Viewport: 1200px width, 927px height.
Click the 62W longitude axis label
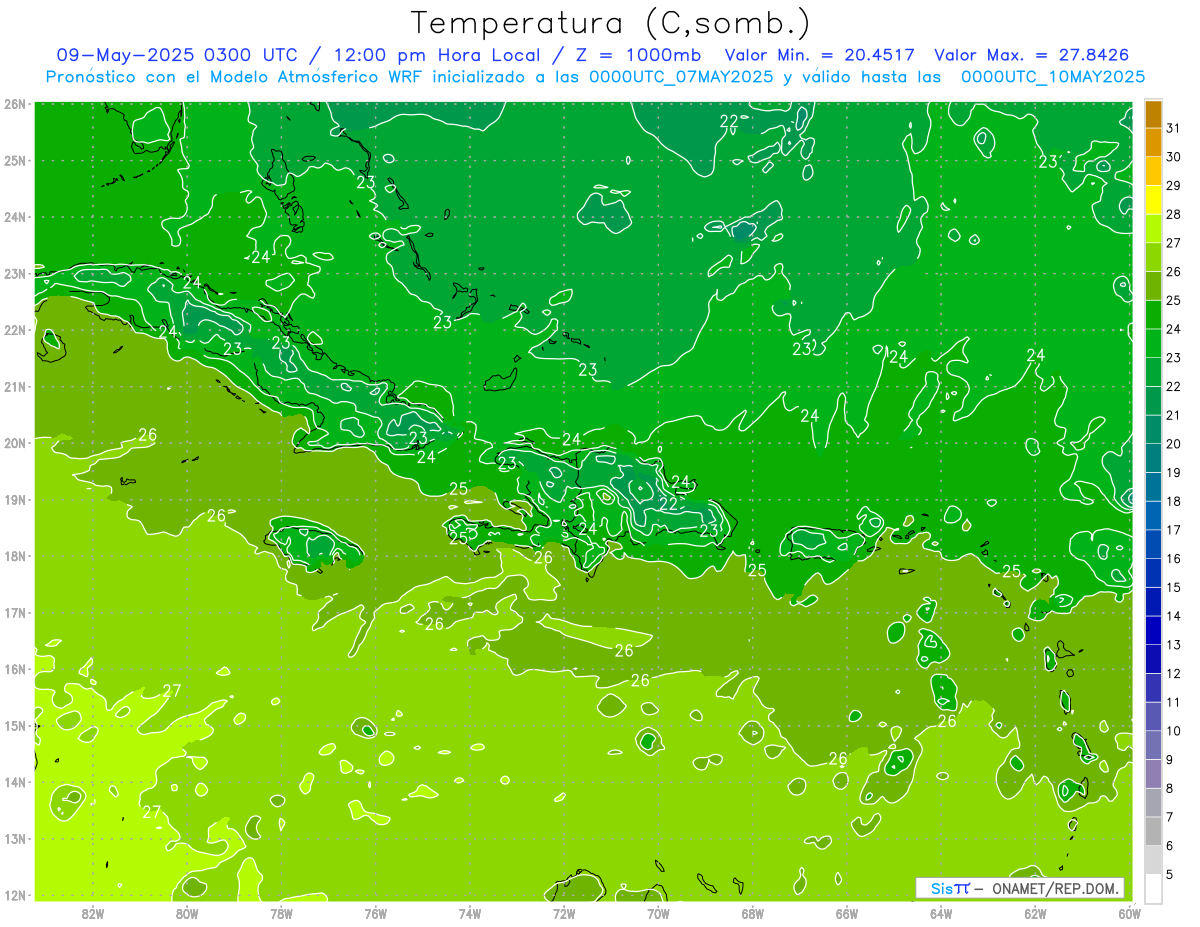coord(1035,912)
